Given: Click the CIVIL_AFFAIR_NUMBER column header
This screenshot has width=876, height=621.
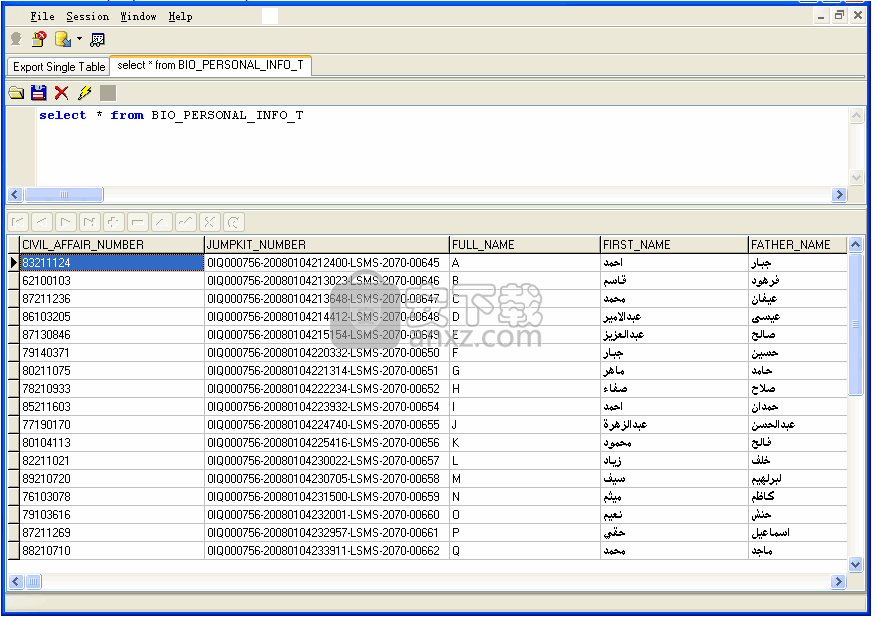Looking at the screenshot, I should (x=112, y=245).
